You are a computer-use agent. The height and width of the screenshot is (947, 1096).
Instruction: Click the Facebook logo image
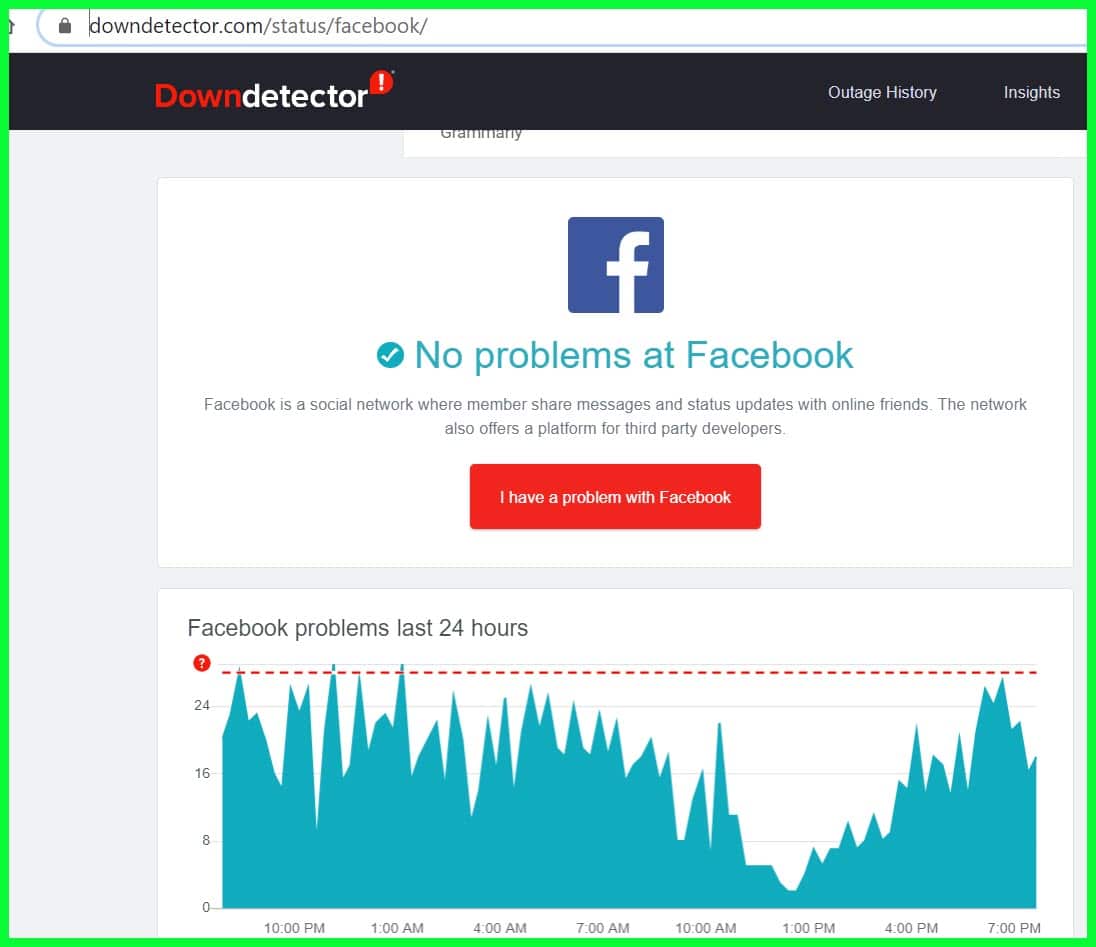[x=615, y=265]
